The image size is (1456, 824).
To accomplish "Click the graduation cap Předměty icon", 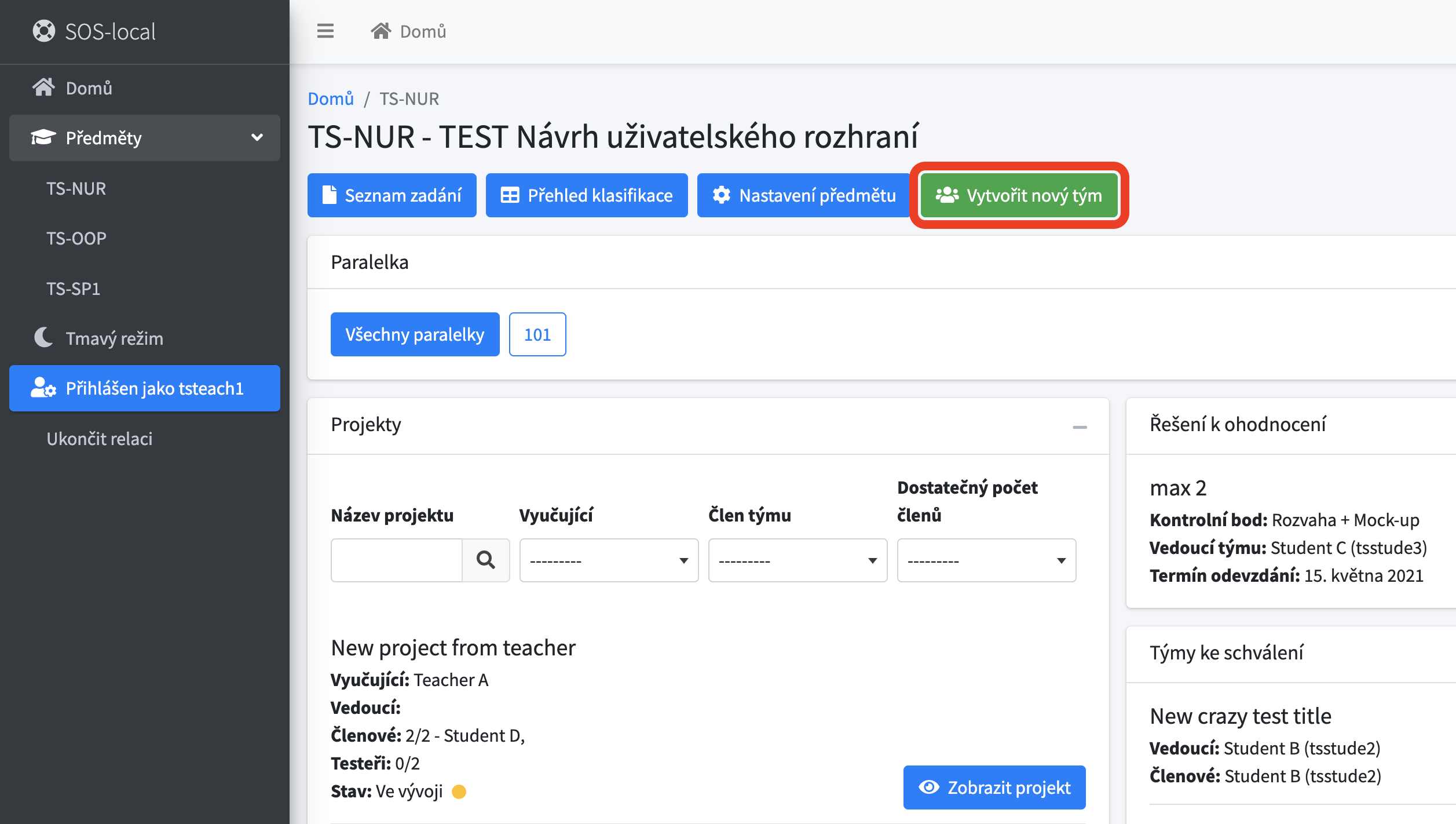I will pyautogui.click(x=43, y=138).
